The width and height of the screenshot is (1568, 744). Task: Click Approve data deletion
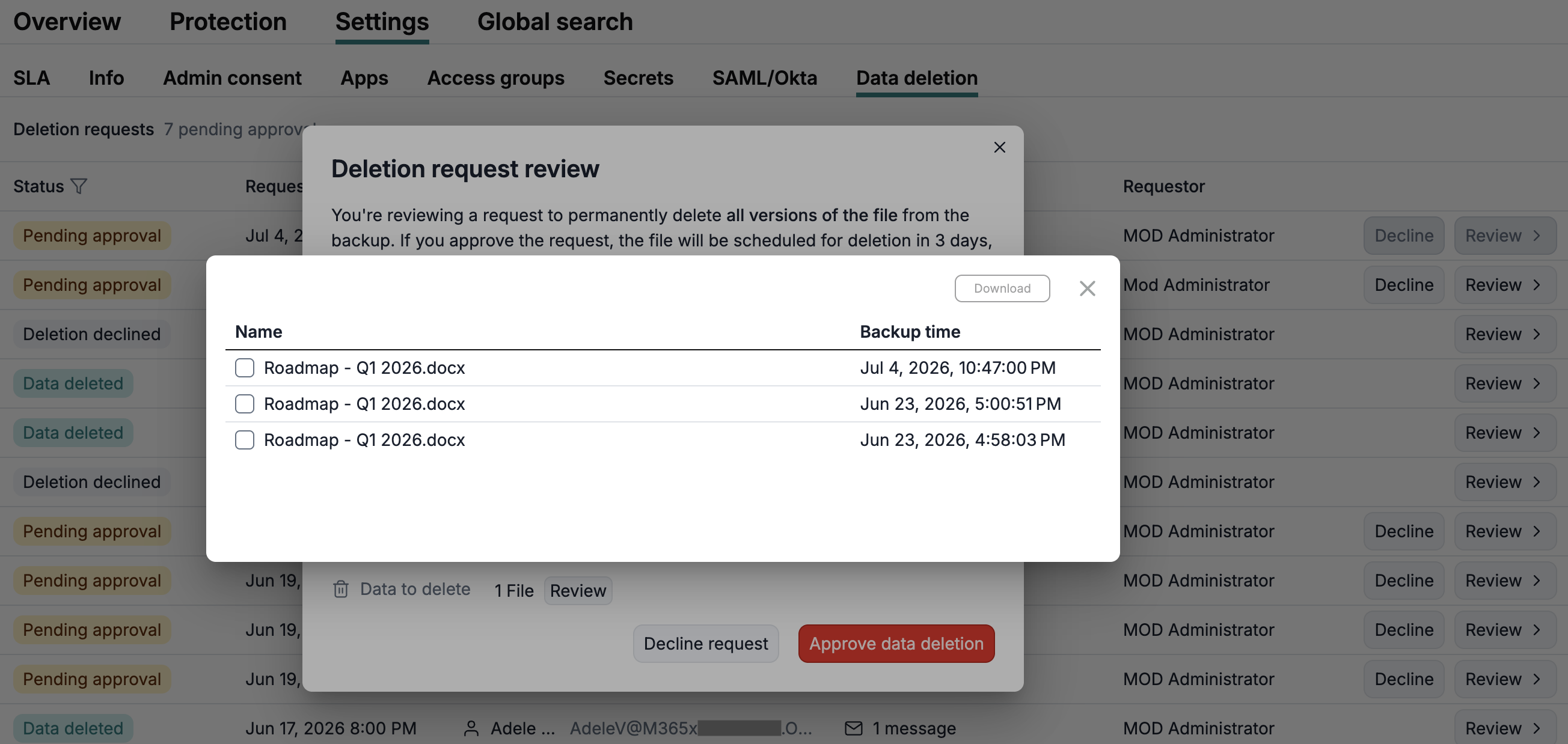click(x=896, y=644)
